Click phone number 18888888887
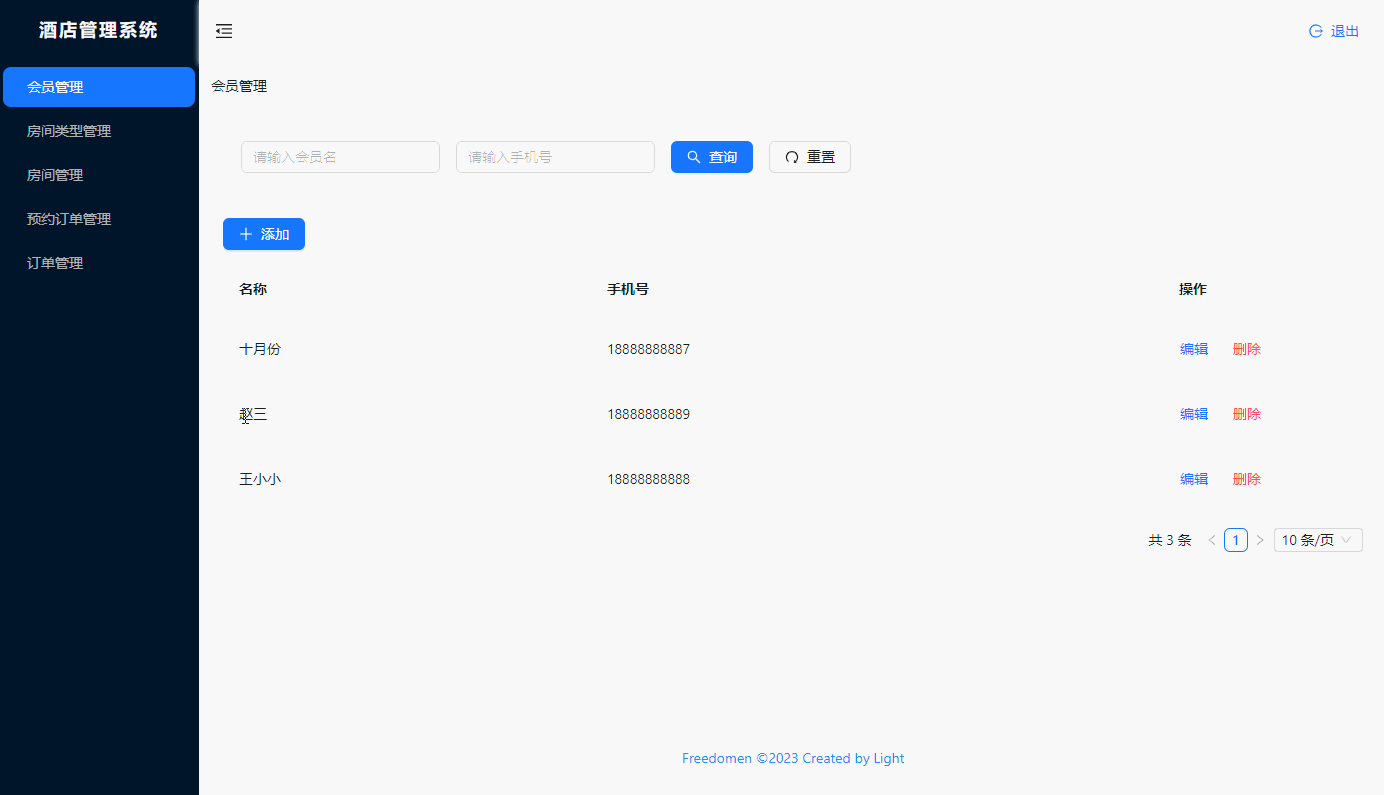 point(648,349)
